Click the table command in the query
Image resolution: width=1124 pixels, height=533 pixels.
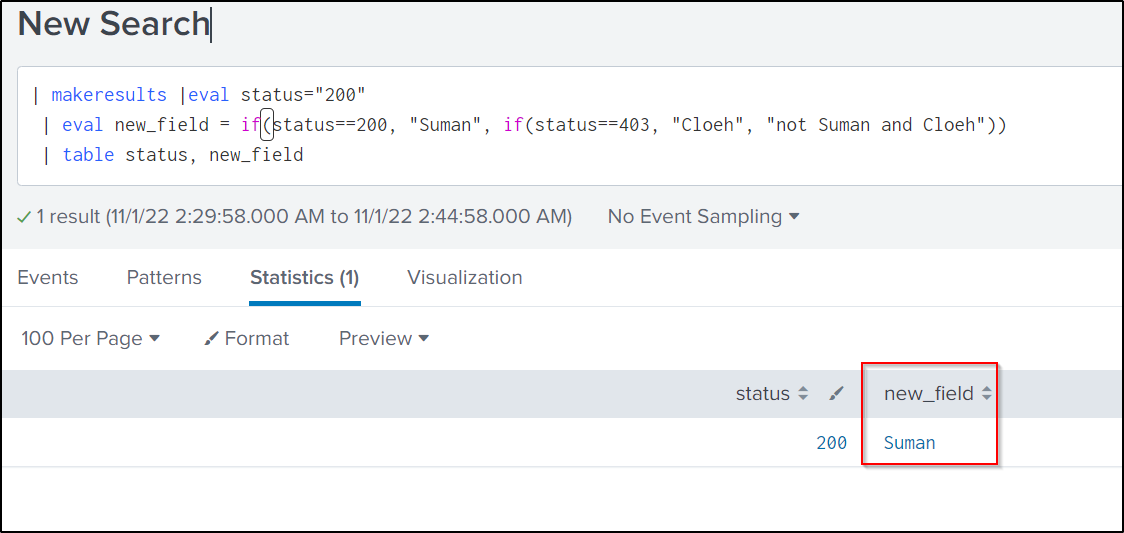[88, 155]
